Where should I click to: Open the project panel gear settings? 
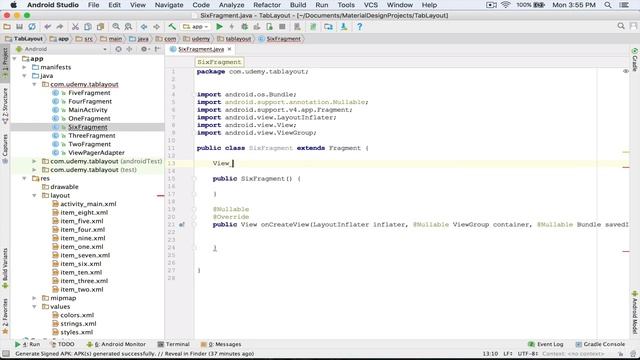click(x=144, y=49)
